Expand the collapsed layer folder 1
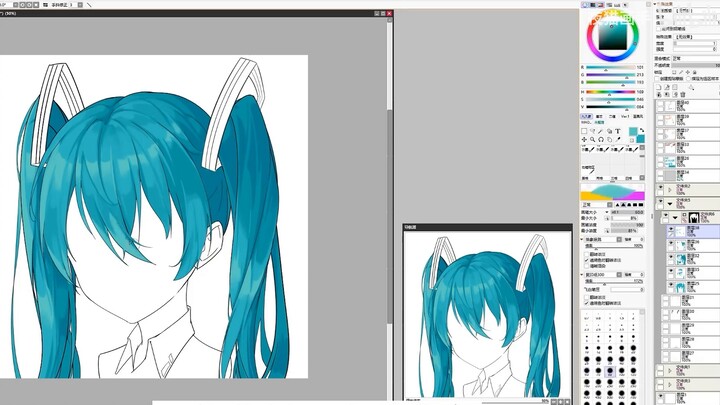Screen dimensions: 720x405 coord(669,370)
